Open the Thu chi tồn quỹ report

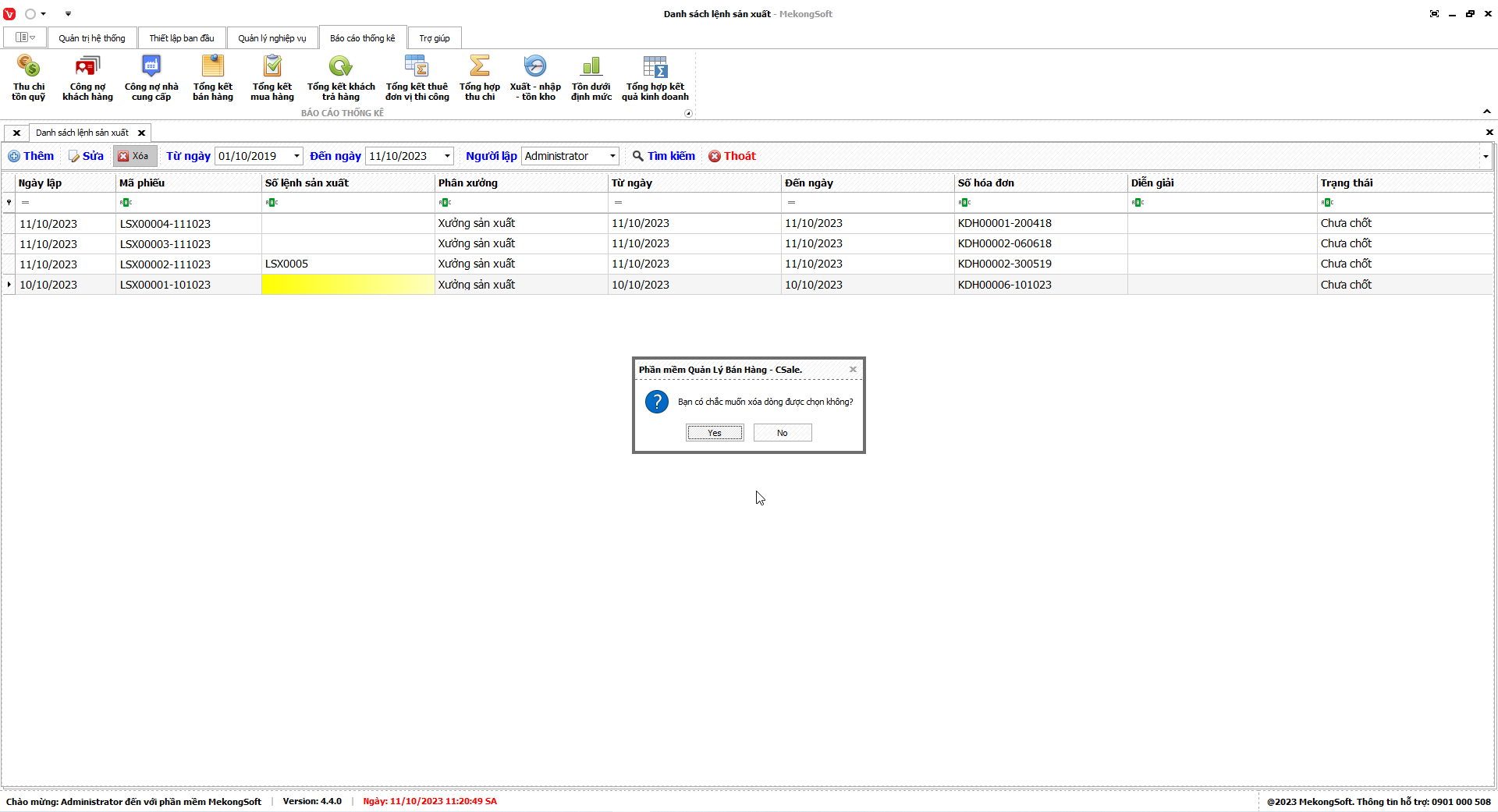pos(28,77)
